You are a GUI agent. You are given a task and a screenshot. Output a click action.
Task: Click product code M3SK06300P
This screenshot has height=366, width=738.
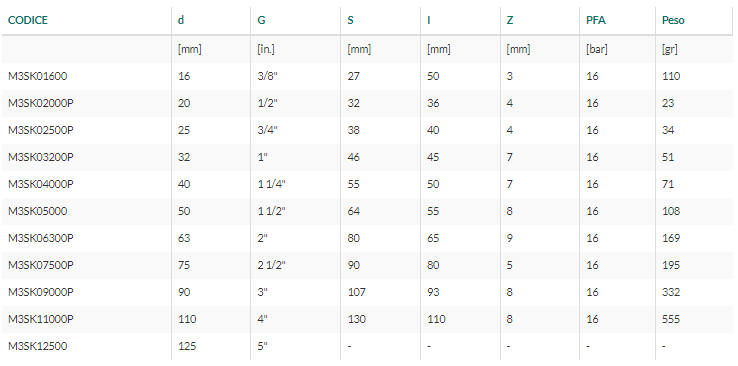click(40, 238)
